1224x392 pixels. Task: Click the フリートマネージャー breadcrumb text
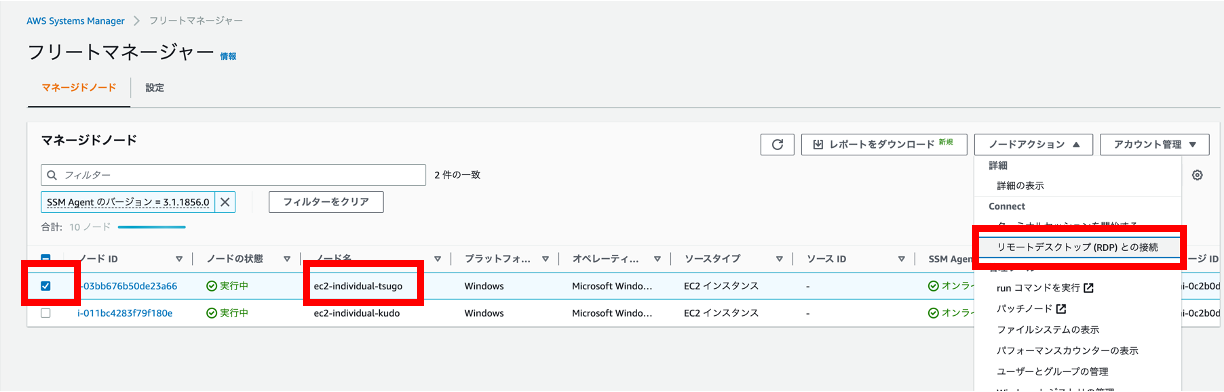tap(195, 20)
